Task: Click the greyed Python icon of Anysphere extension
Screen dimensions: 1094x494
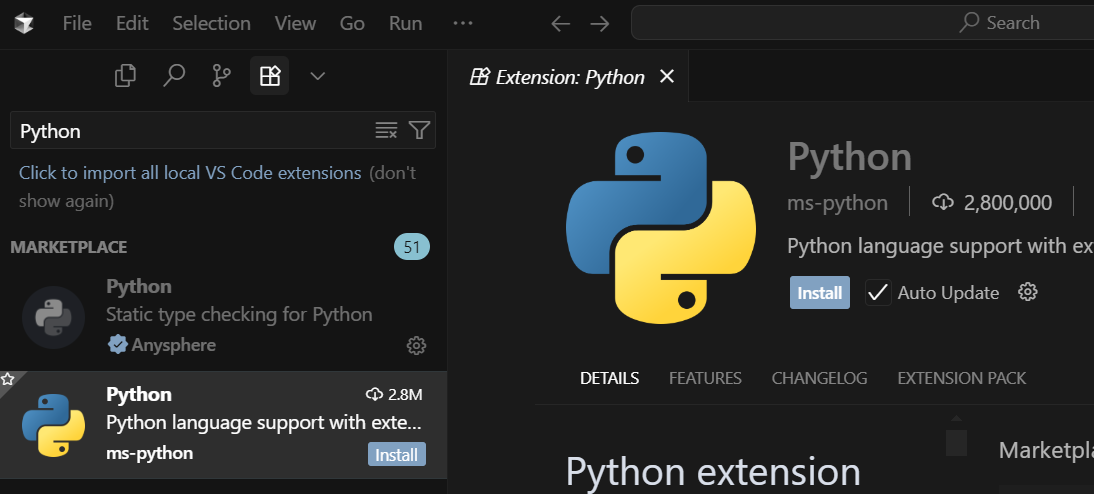Action: click(x=54, y=317)
